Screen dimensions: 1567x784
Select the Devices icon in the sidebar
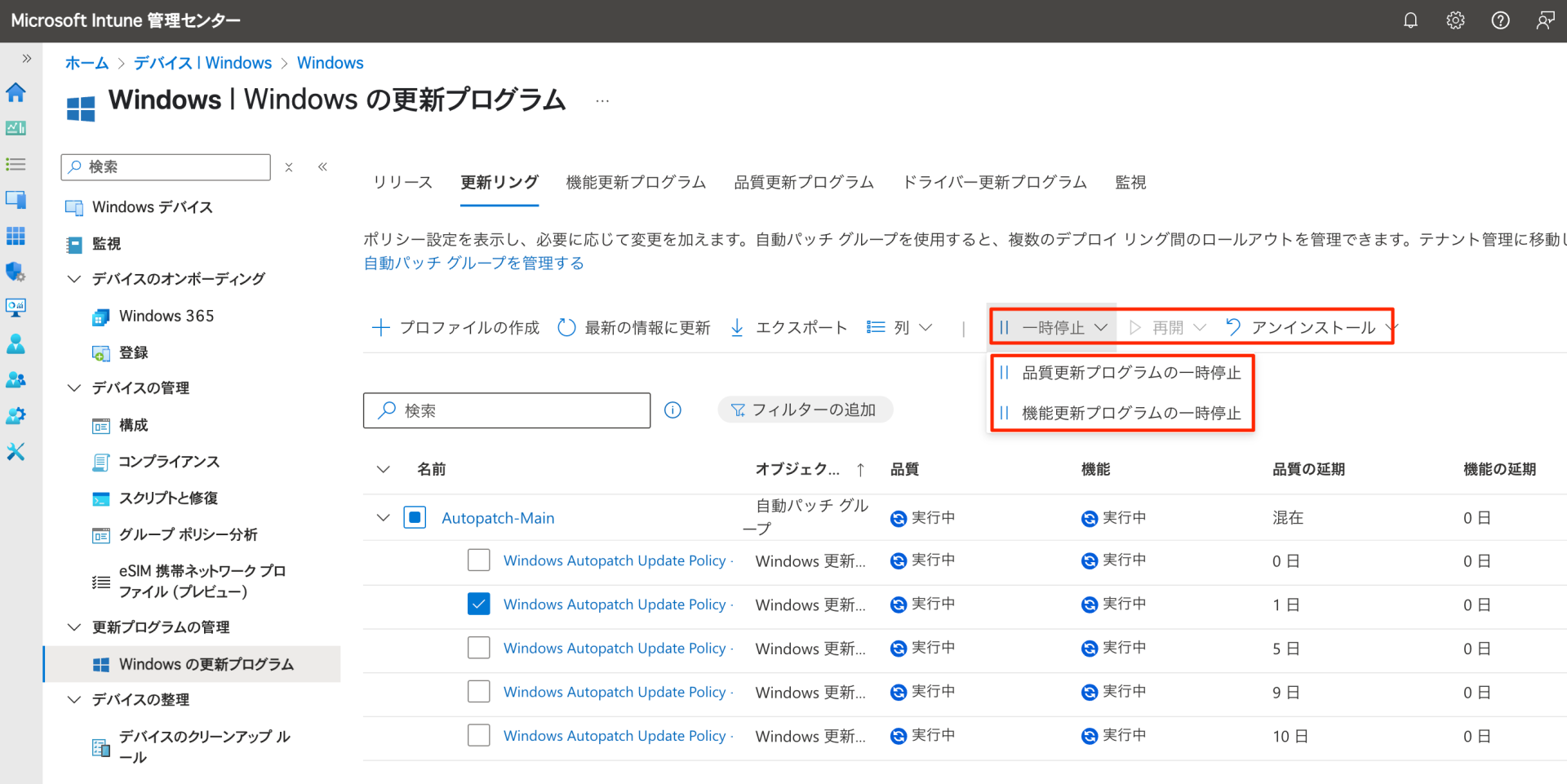pyautogui.click(x=16, y=200)
